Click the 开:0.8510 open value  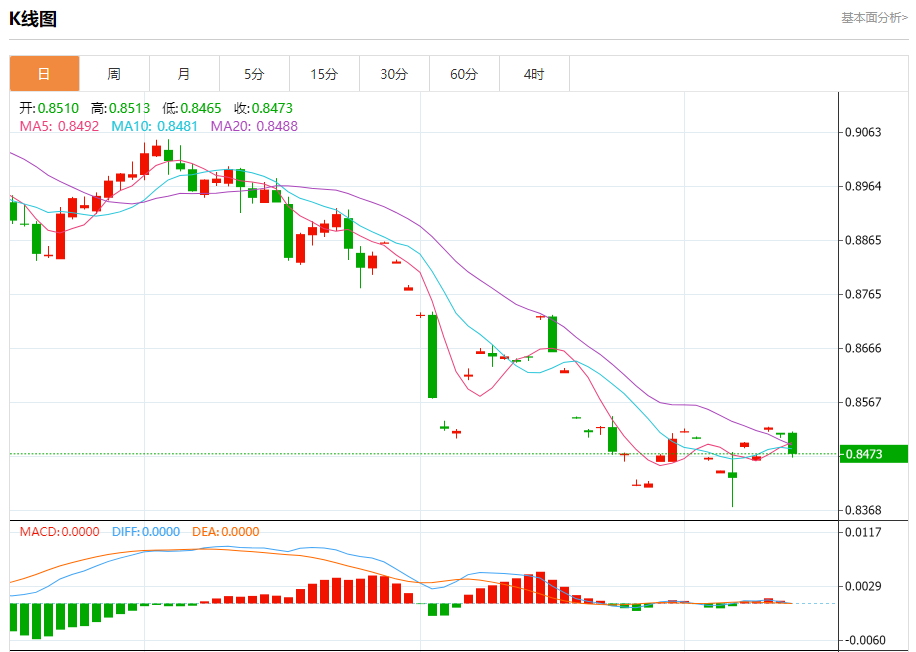pos(49,108)
